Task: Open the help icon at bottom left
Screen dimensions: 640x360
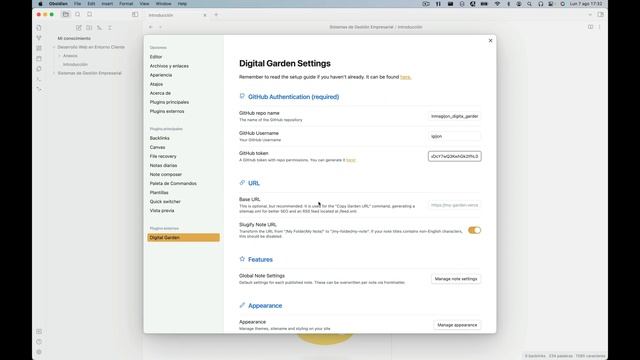Action: [39, 342]
